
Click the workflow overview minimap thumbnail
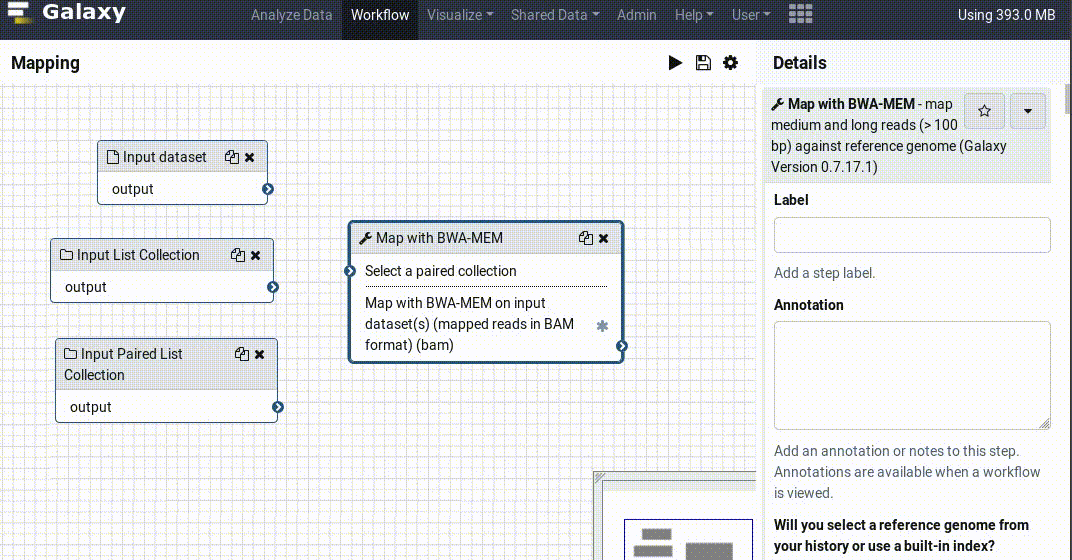point(685,535)
